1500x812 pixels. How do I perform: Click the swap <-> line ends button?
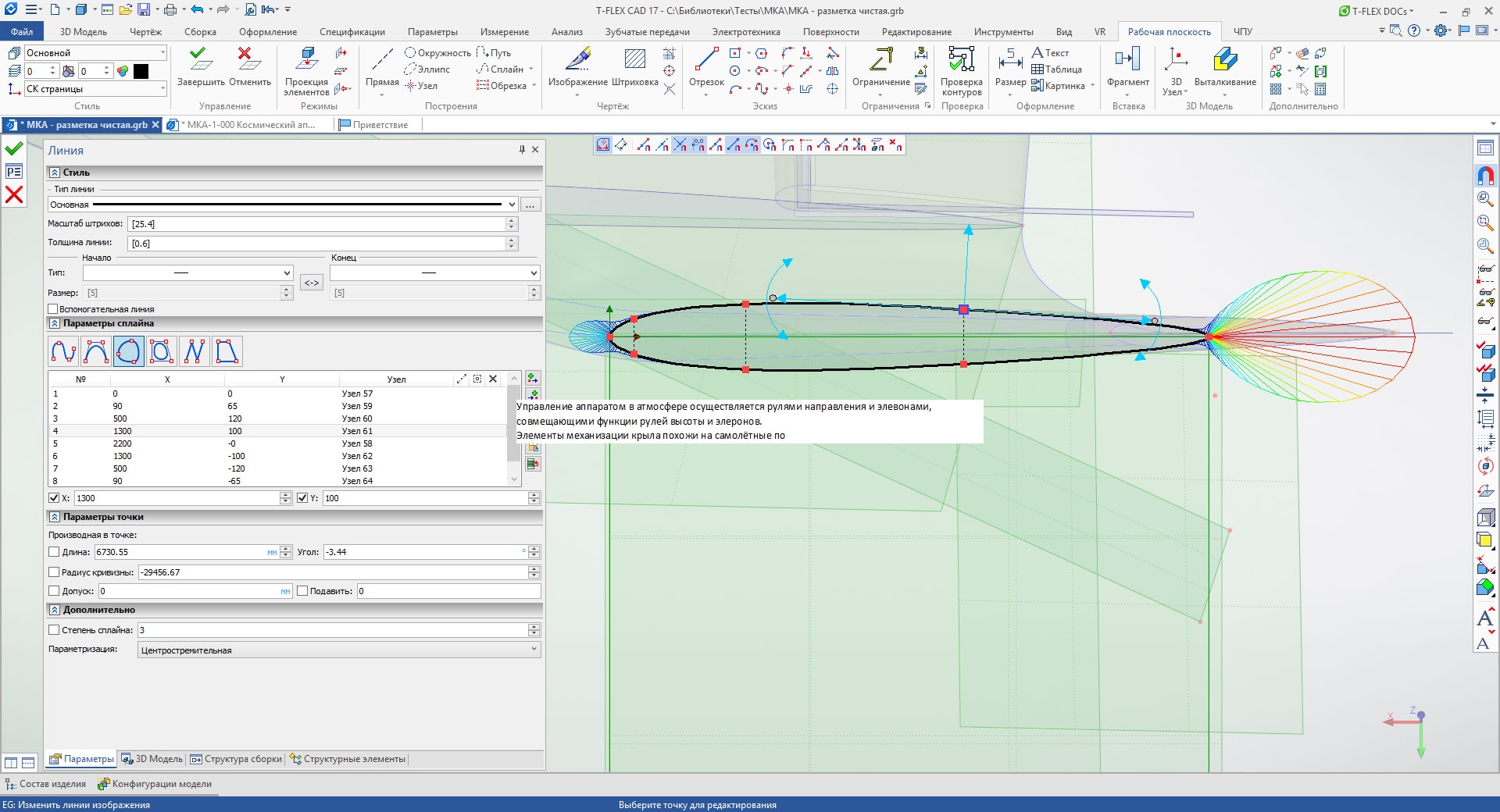pos(311,283)
